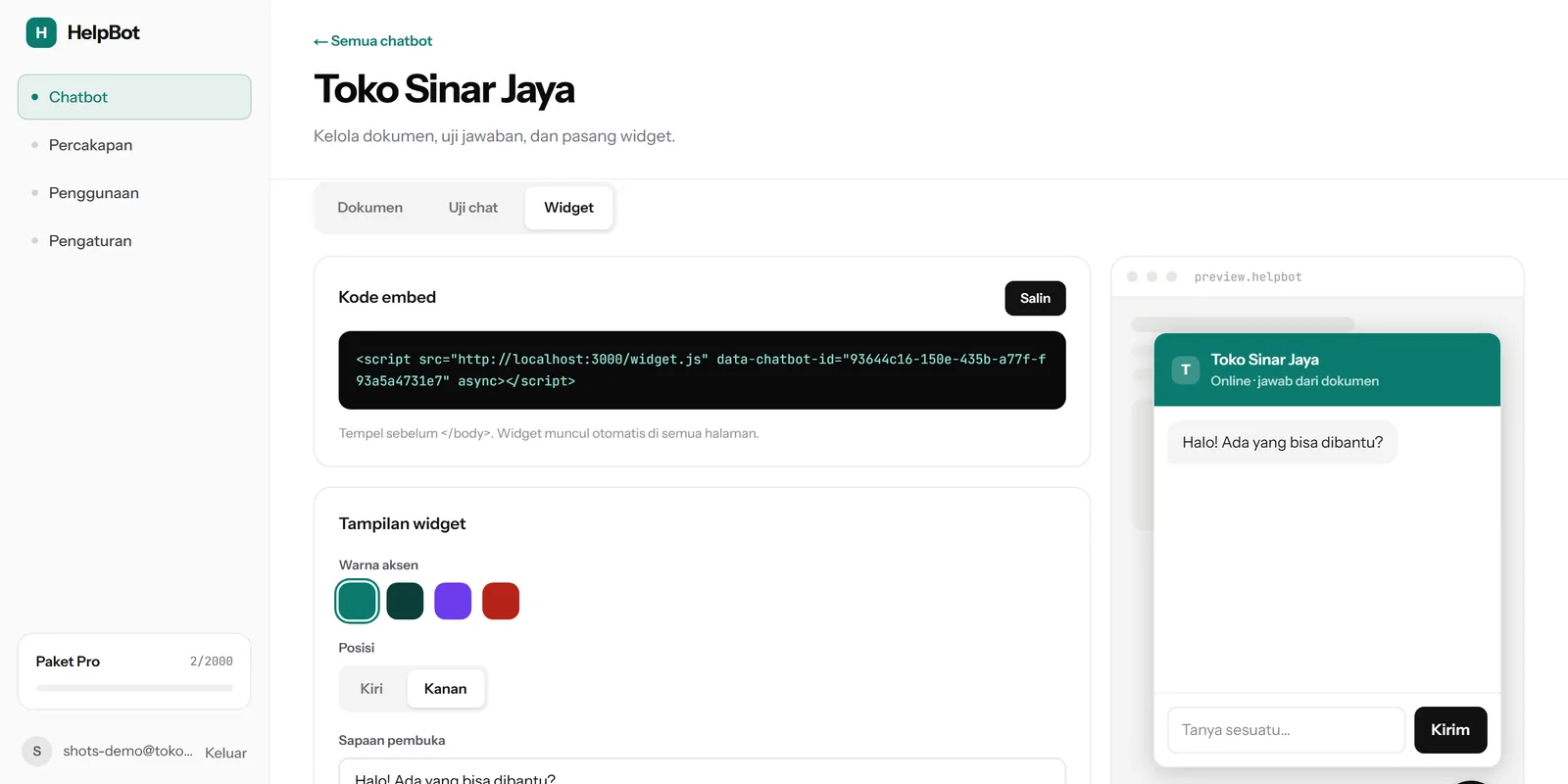Click the Tempel sebelum </body> hint text
Image resolution: width=1568 pixels, height=784 pixels.
(x=549, y=433)
